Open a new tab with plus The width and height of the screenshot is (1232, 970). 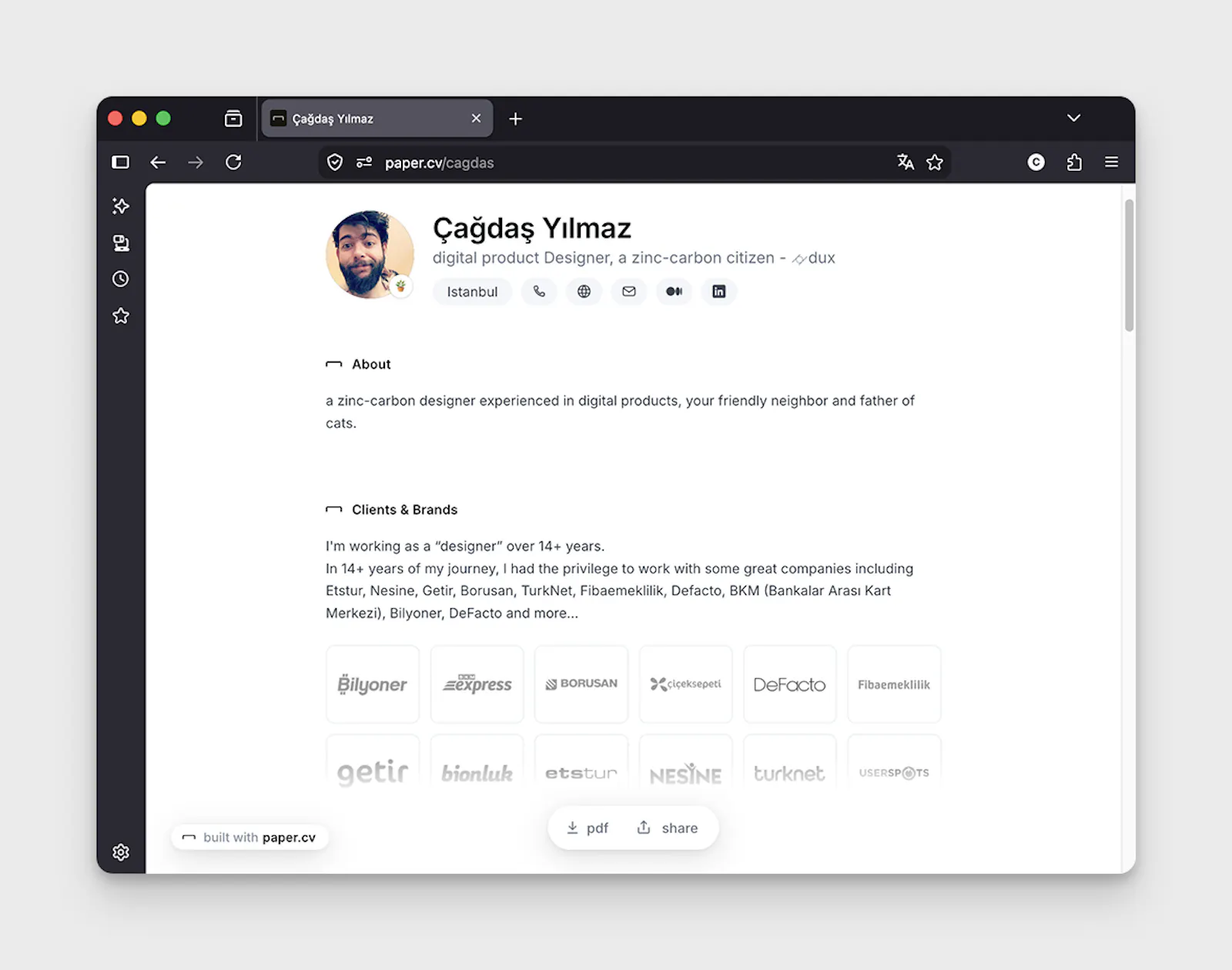click(516, 119)
